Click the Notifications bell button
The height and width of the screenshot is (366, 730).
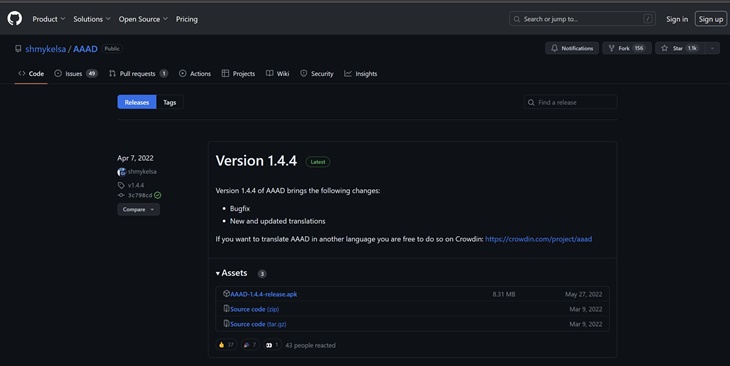(572, 48)
